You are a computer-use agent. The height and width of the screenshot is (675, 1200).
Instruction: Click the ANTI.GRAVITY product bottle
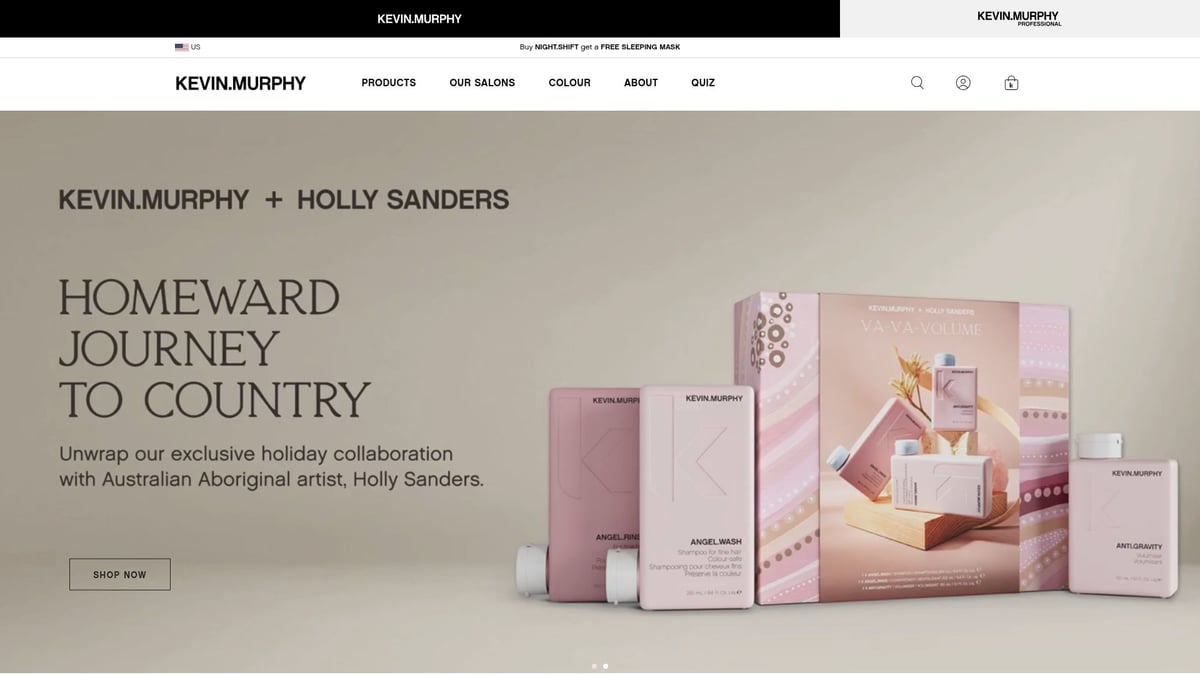tap(1123, 515)
